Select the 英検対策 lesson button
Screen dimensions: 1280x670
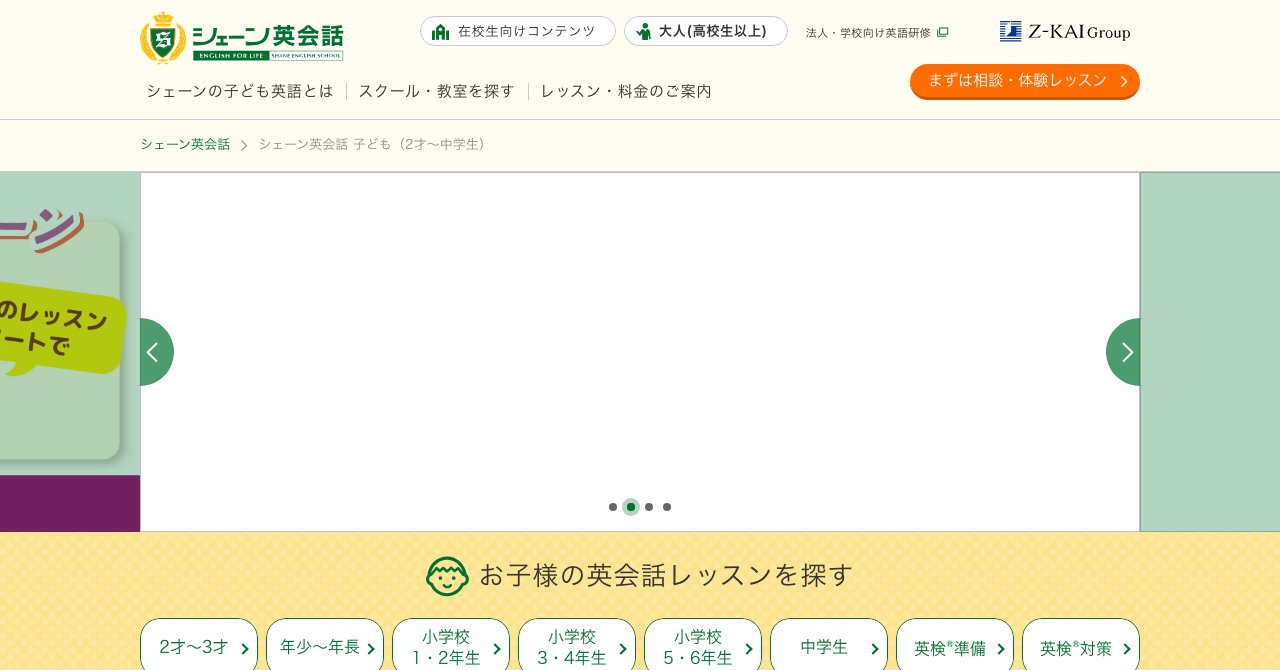pyautogui.click(x=1081, y=645)
